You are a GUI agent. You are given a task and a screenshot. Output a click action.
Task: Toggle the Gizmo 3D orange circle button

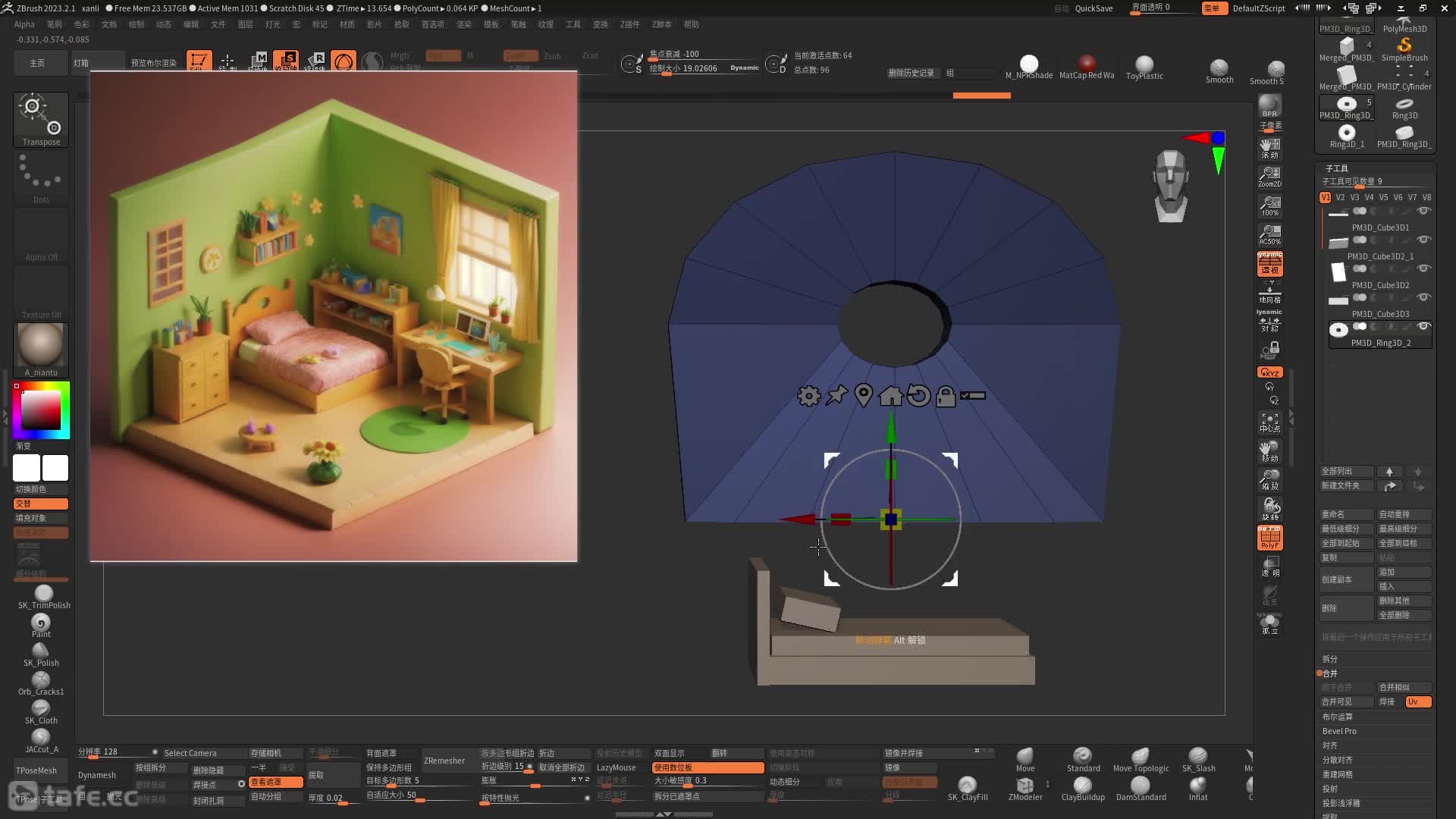(x=344, y=61)
